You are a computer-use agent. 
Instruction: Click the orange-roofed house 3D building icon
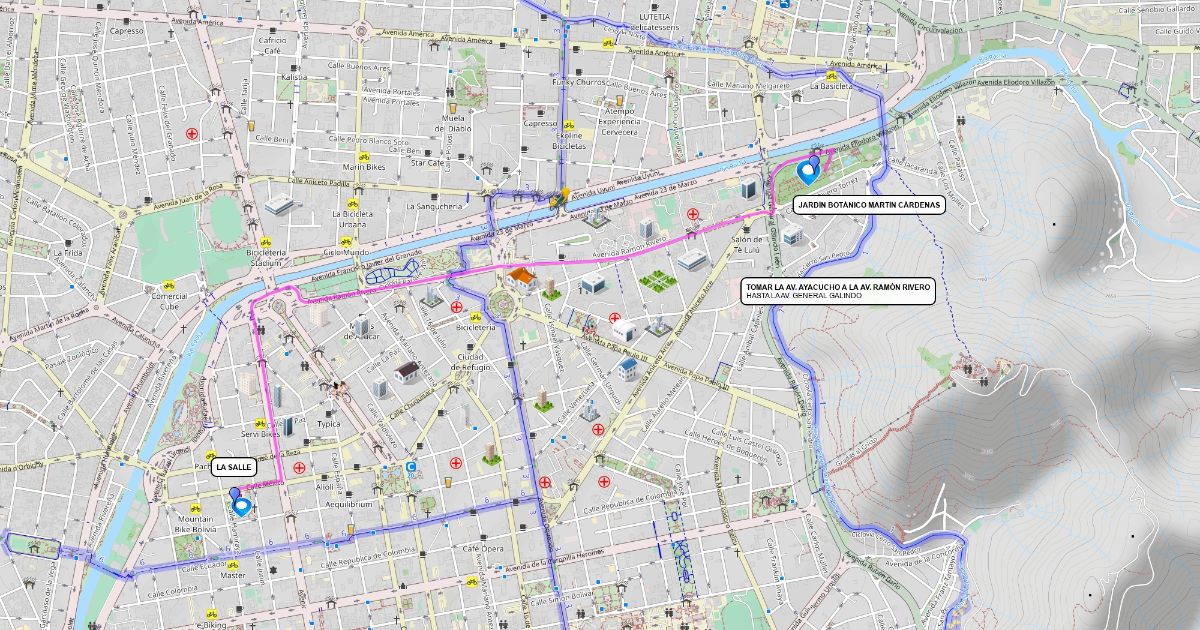tap(521, 277)
